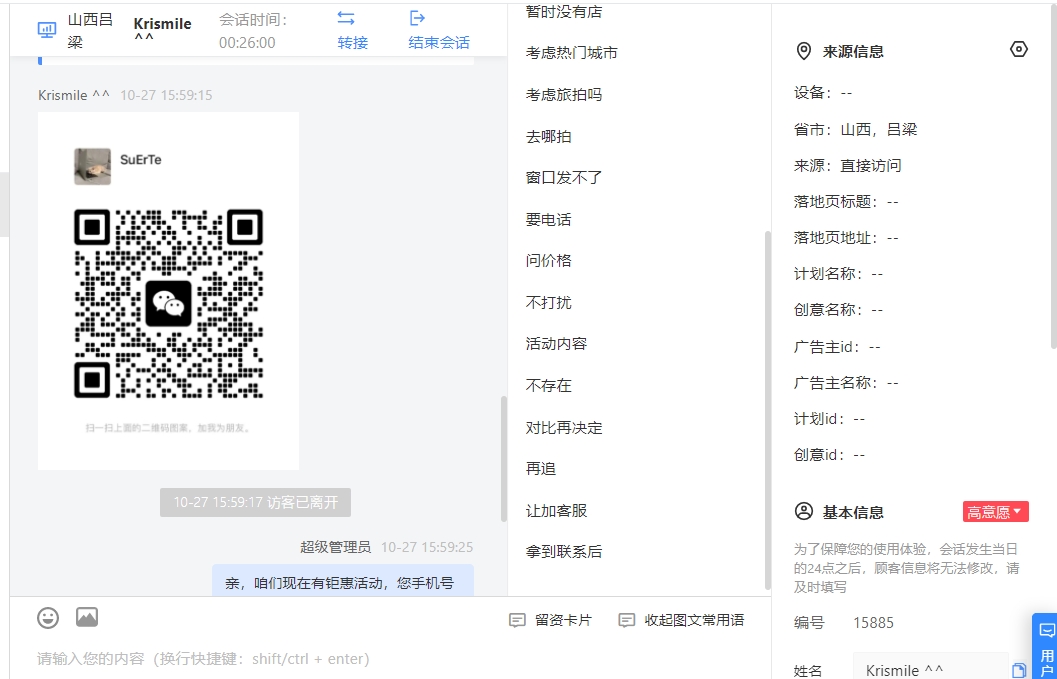Click the 访客已离开 status notice
The width and height of the screenshot is (1057, 679).
255,502
